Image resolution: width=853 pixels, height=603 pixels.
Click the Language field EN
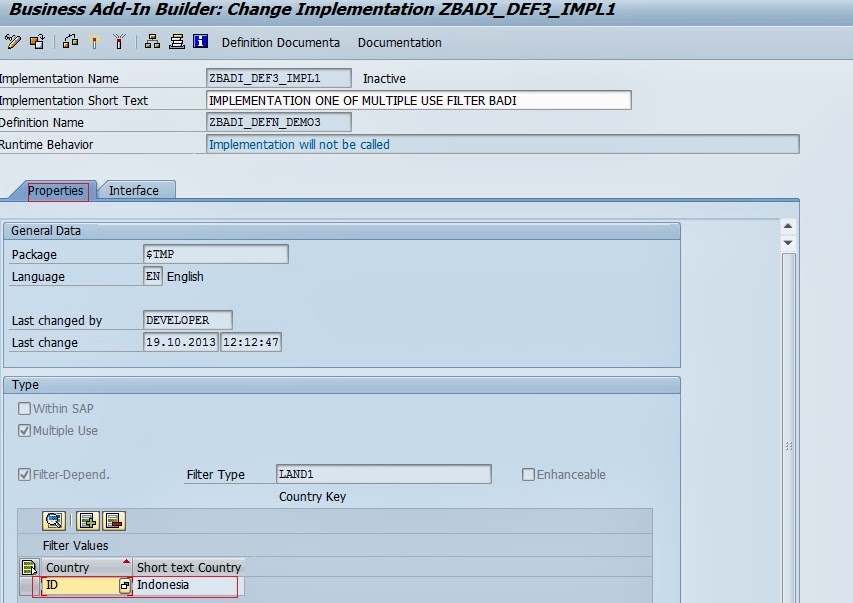coord(153,276)
